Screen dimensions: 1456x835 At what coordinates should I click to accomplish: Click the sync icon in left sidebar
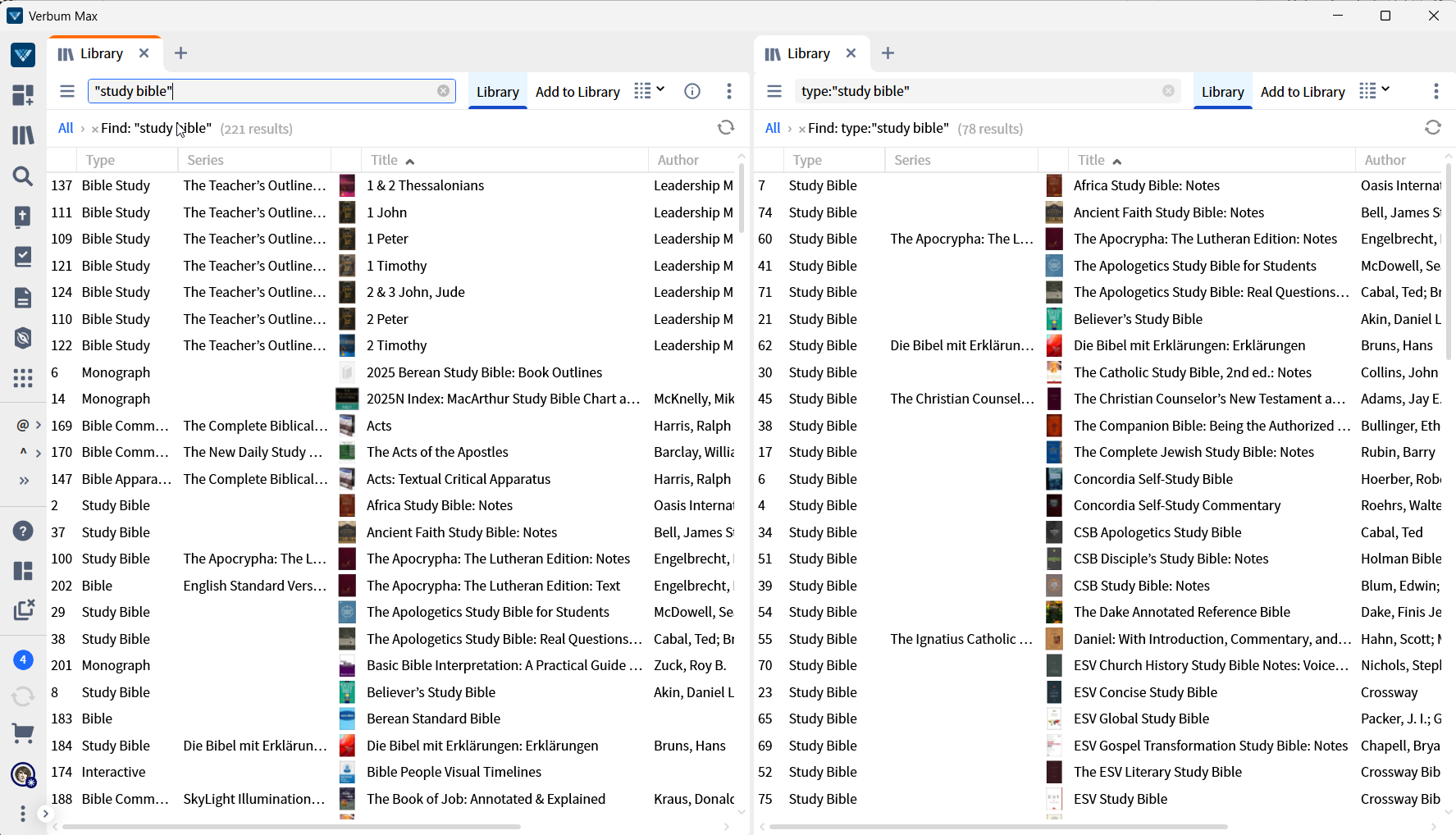[x=23, y=696]
